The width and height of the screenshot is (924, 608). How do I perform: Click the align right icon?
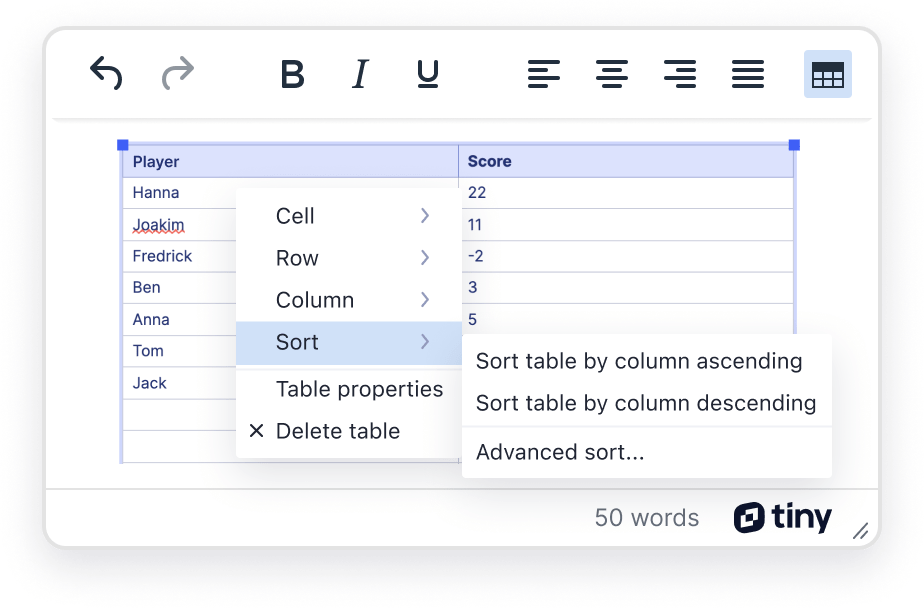(680, 74)
